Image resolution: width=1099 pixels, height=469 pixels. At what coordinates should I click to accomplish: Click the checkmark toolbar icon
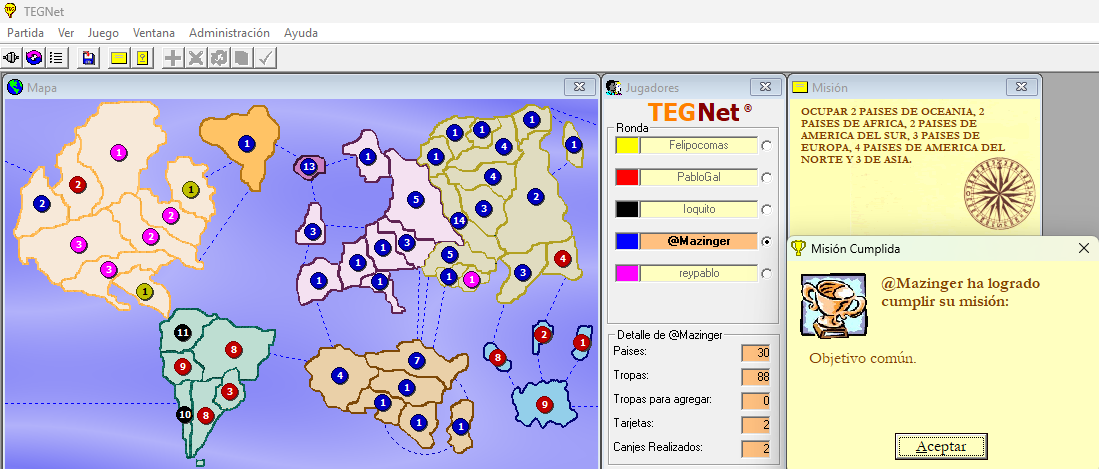(265, 58)
